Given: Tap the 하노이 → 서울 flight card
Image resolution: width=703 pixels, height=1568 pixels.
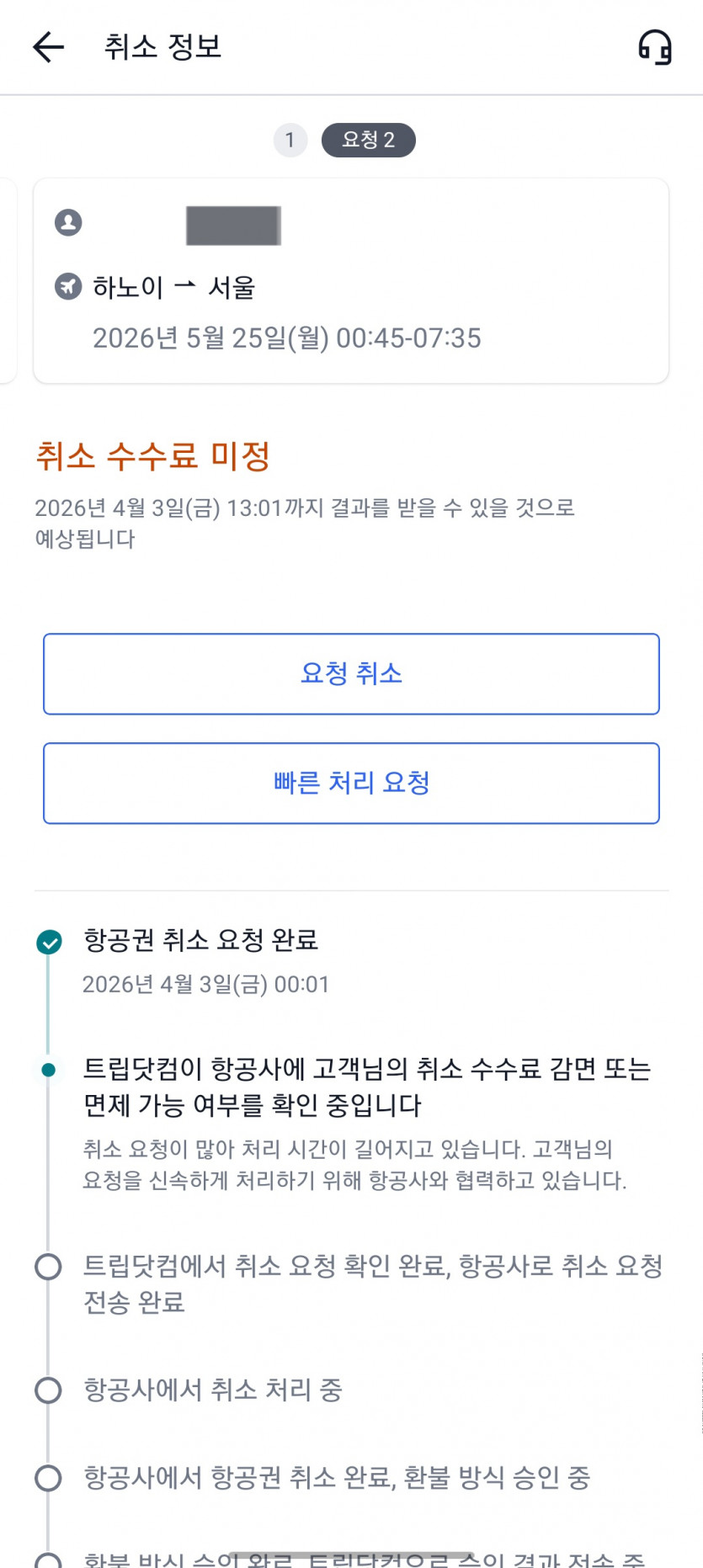Looking at the screenshot, I should [350, 280].
